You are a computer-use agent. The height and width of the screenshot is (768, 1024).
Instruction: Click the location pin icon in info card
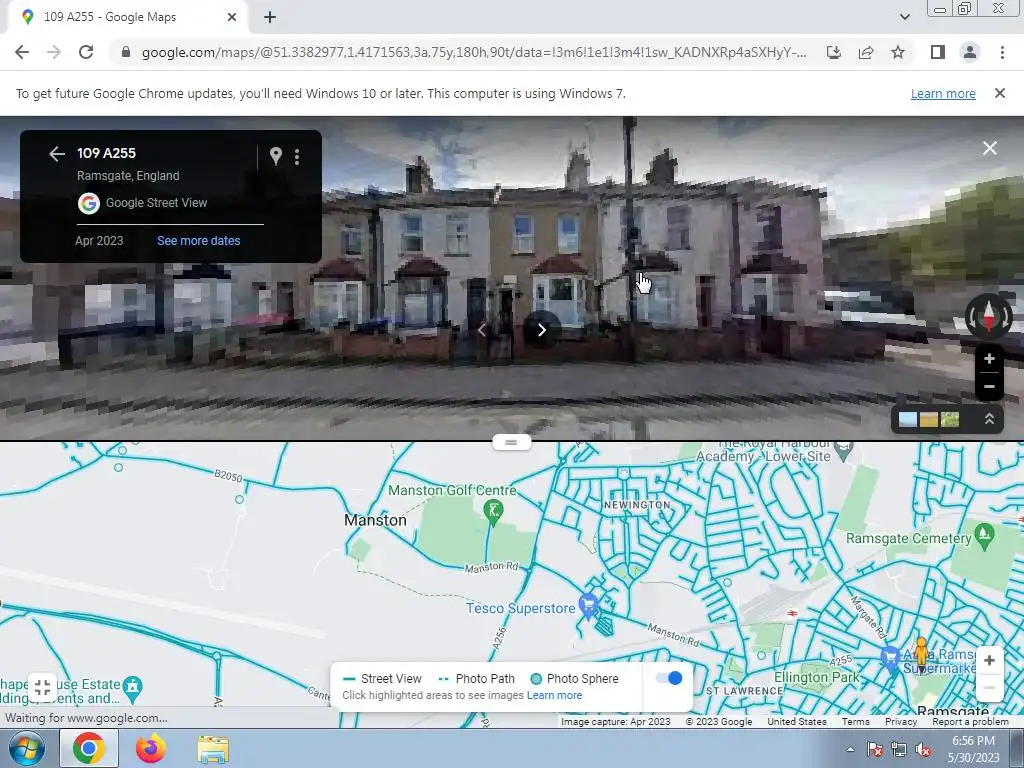click(x=276, y=155)
